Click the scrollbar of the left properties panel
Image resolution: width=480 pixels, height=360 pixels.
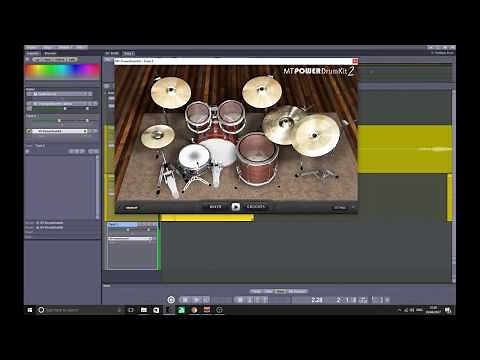(97, 187)
